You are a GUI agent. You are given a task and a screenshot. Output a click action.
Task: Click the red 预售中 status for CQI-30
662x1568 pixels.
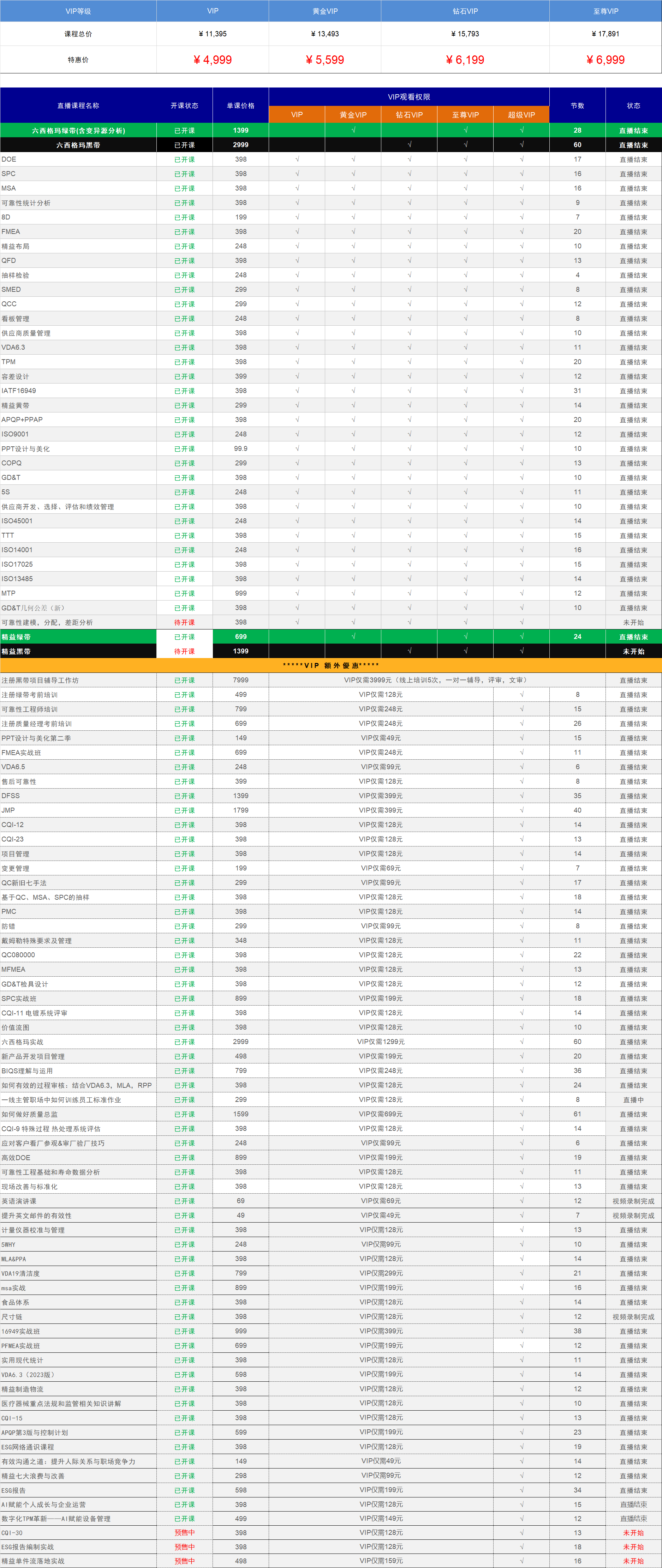coord(185,1533)
